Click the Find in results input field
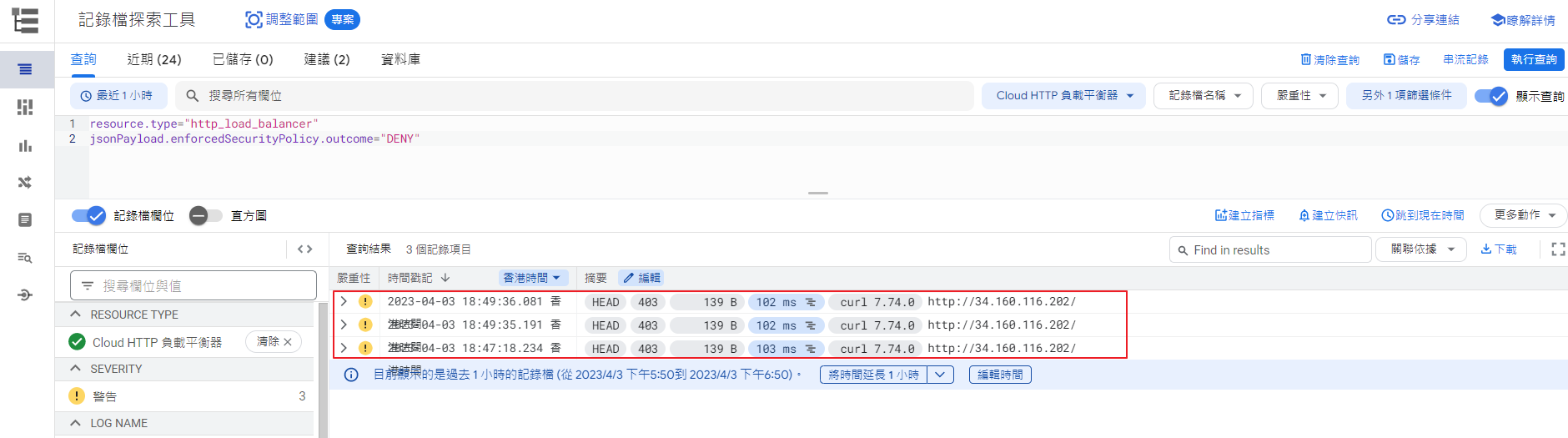The height and width of the screenshot is (438, 1568). [x=1276, y=250]
